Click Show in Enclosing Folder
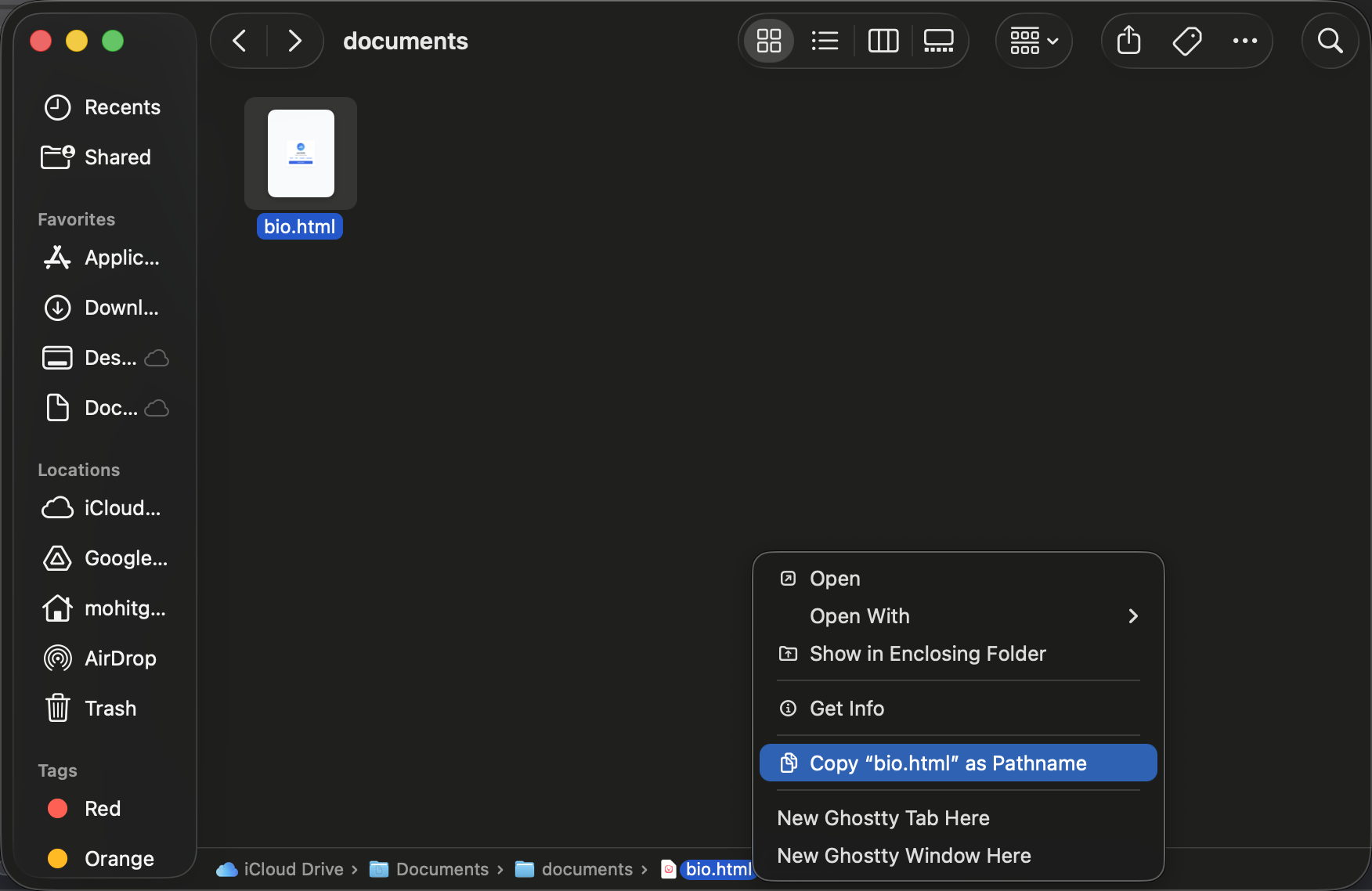This screenshot has height=891, width=1372. (x=927, y=654)
